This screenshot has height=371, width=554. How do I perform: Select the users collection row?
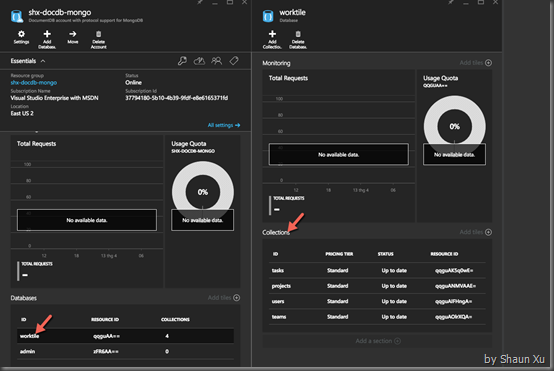(377, 301)
